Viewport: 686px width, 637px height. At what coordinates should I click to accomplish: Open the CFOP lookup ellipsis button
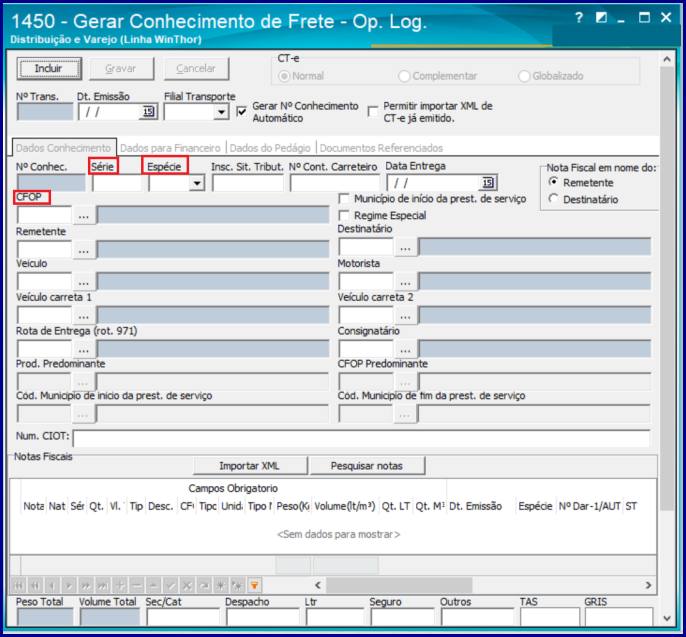[x=84, y=216]
